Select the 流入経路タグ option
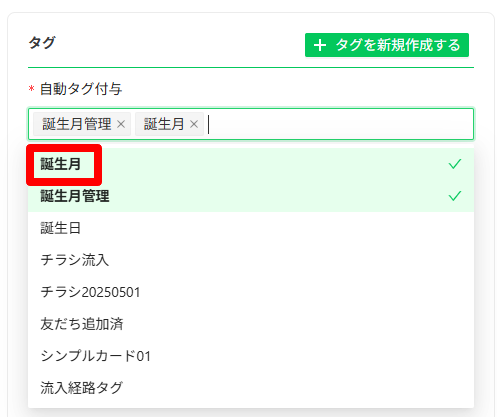Viewport: 497px width, 417px height. 251,388
